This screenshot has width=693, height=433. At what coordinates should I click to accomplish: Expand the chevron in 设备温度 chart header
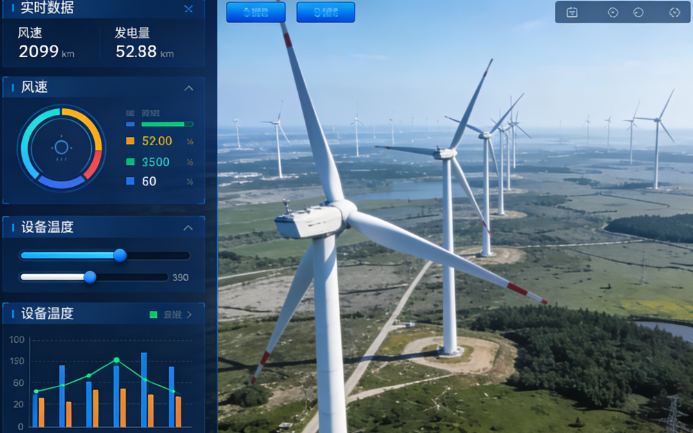pyautogui.click(x=189, y=314)
